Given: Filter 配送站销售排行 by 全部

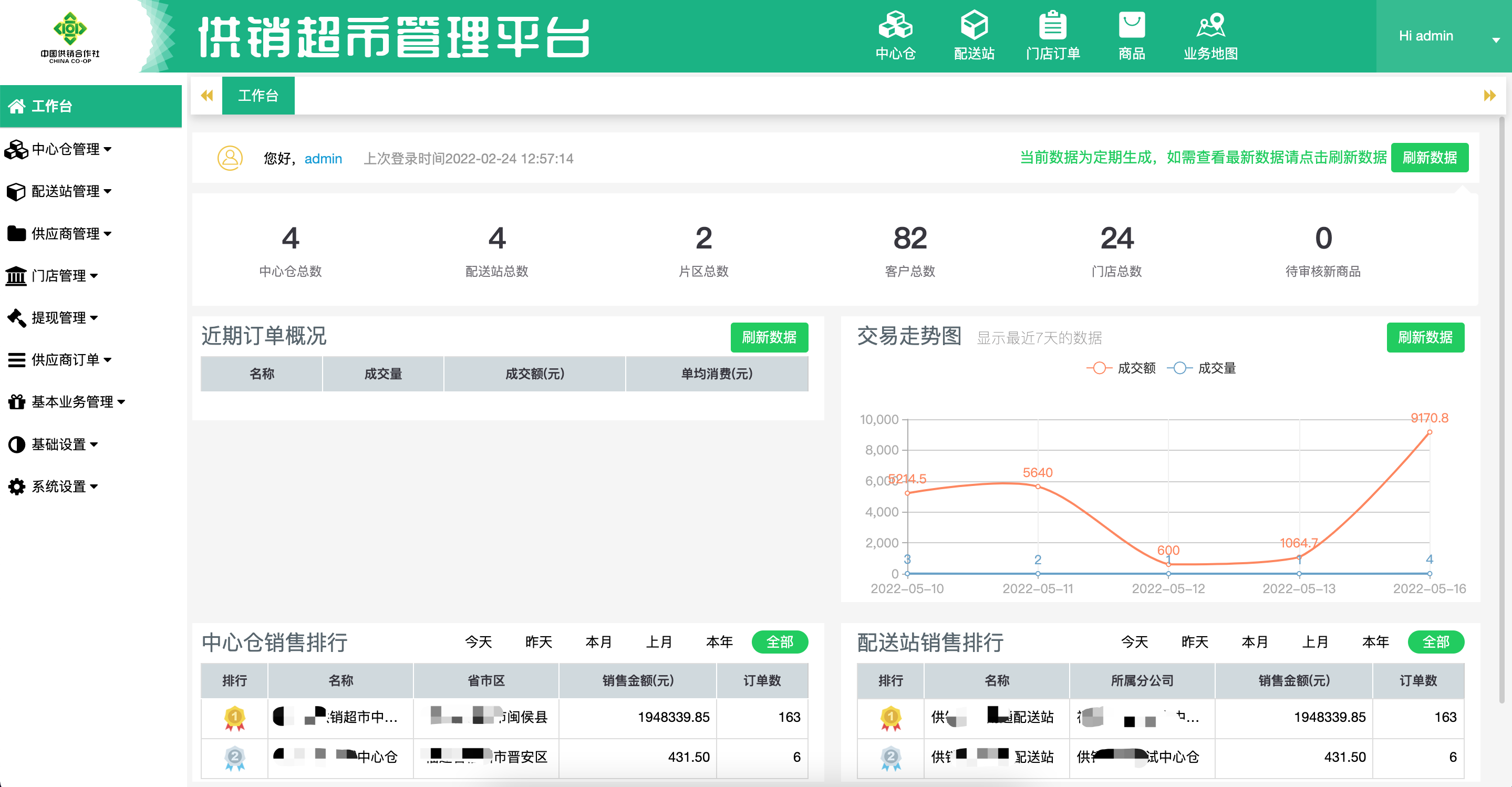Looking at the screenshot, I should (x=1436, y=642).
